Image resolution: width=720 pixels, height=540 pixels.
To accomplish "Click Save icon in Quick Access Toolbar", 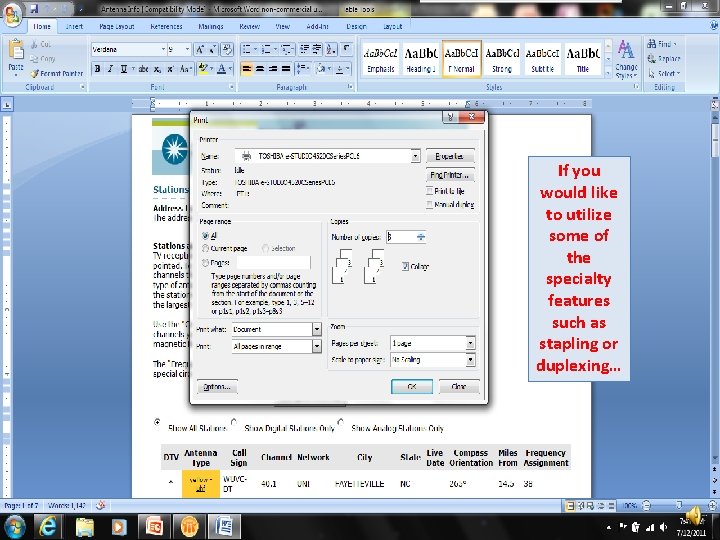I will (x=34, y=8).
